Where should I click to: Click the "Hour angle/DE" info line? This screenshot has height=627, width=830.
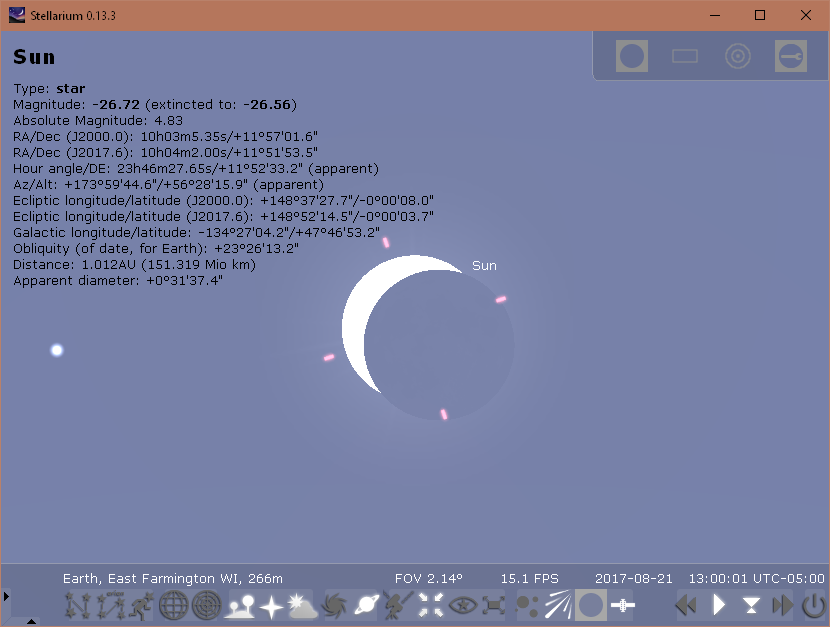coord(196,169)
